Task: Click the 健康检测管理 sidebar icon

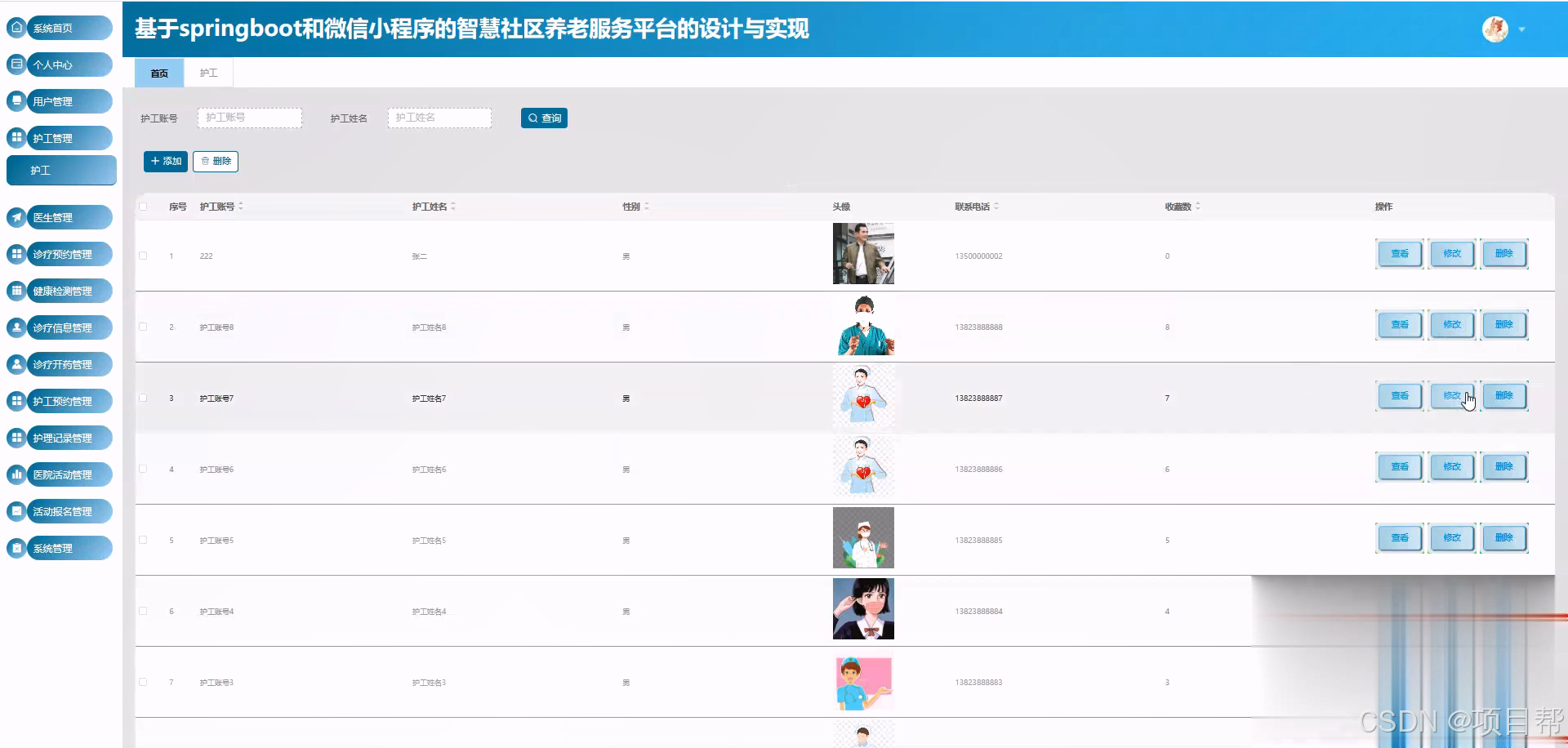Action: point(16,290)
